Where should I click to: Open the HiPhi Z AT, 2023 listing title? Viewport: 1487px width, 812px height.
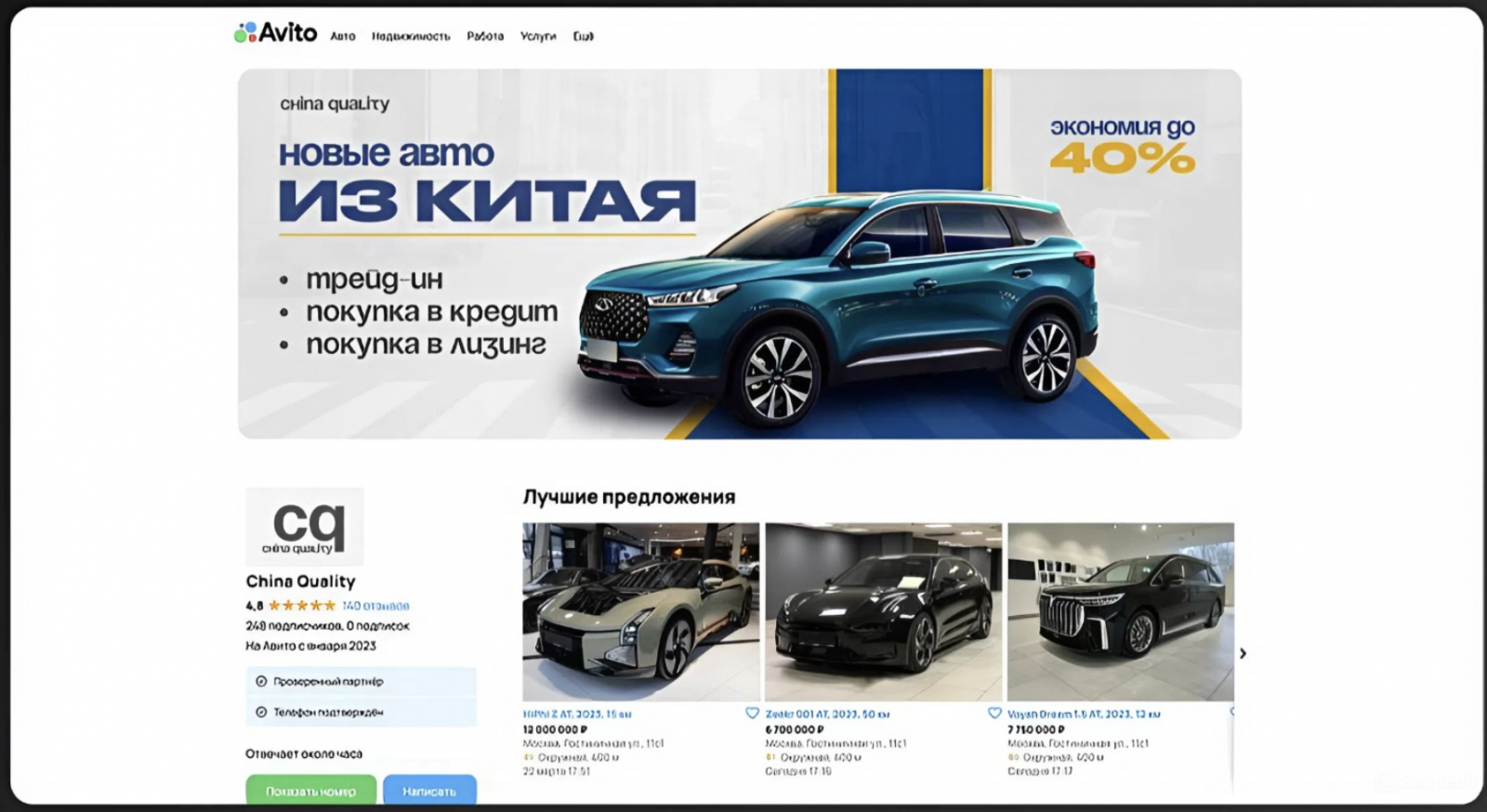(x=577, y=714)
